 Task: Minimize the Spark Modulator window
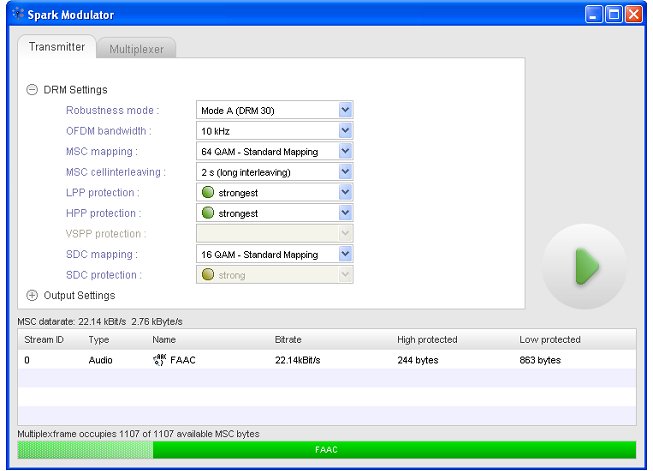[x=594, y=15]
